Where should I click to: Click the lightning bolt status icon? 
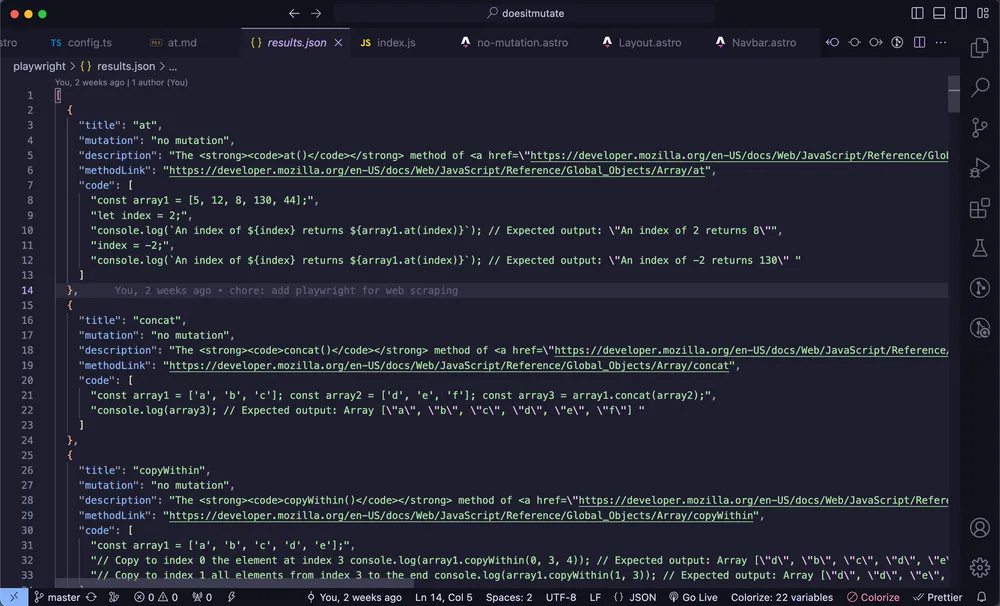click(x=232, y=597)
